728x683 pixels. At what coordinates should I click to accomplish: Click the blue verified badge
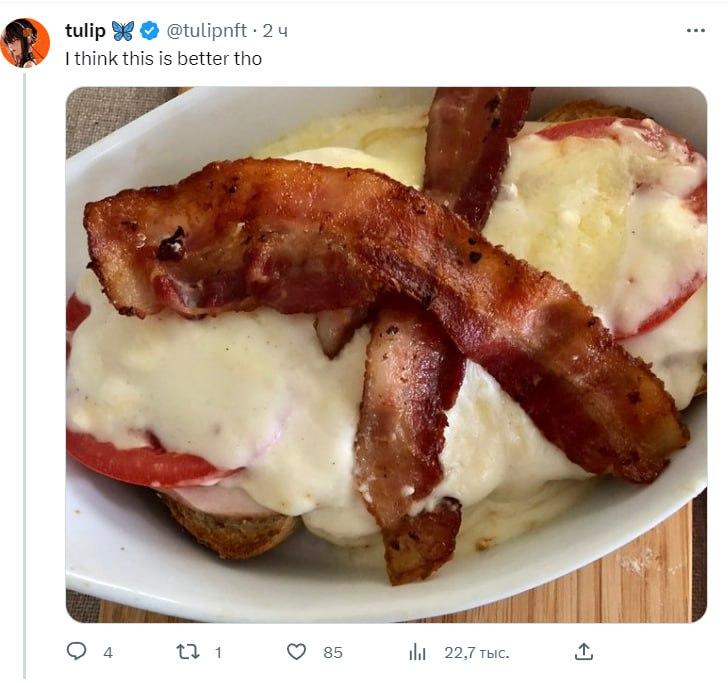150,31
